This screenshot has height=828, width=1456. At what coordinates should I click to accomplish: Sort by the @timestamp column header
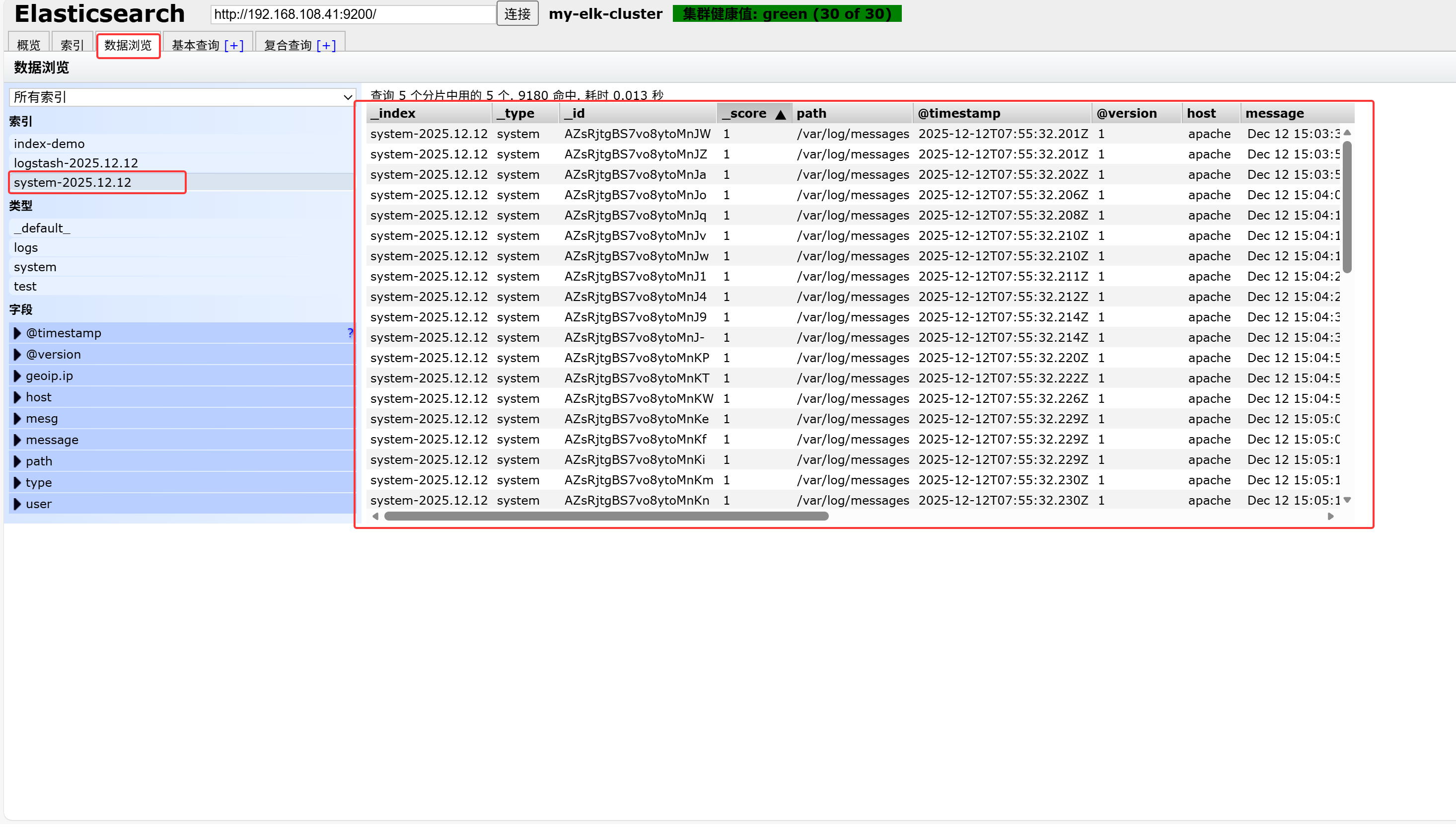coord(1002,113)
